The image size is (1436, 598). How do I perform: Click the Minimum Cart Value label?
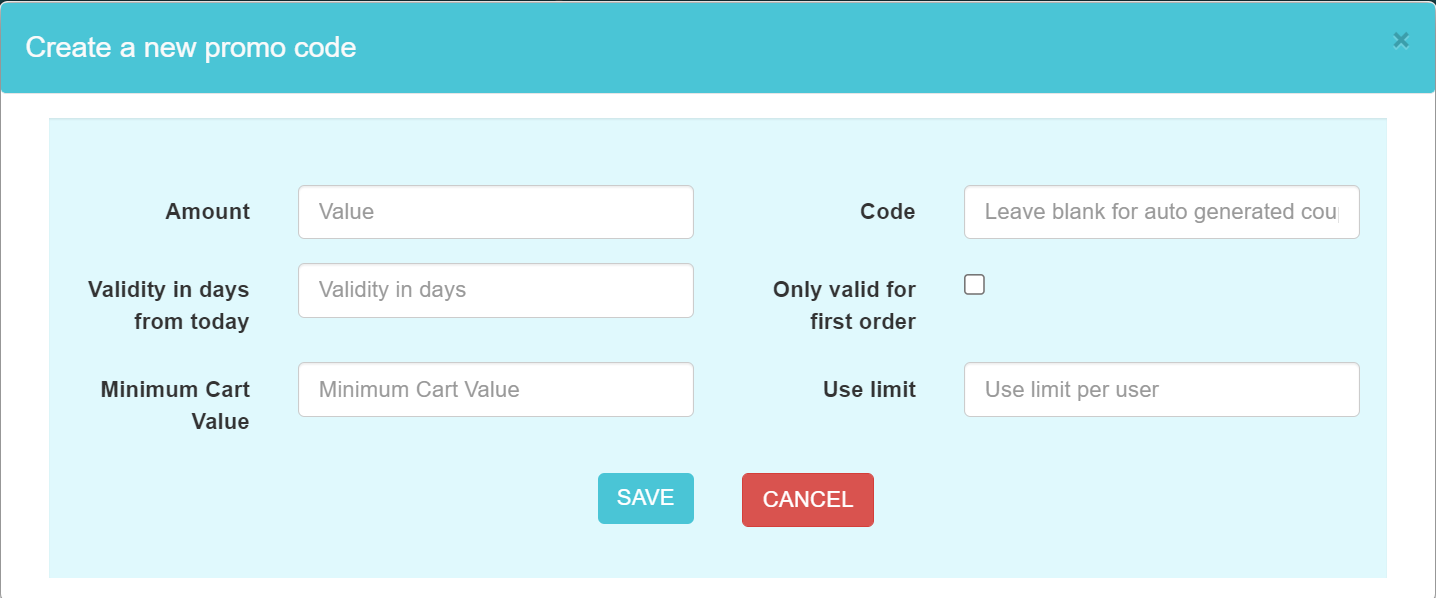pos(175,405)
